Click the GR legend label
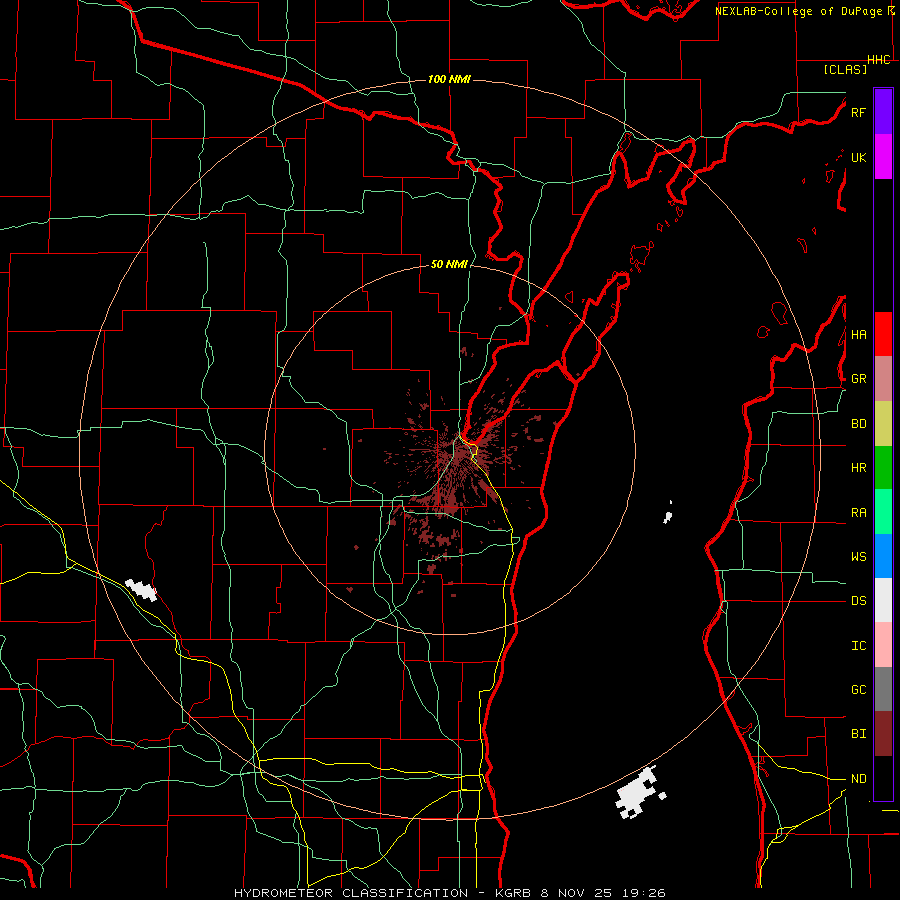The image size is (900, 900). (x=858, y=379)
